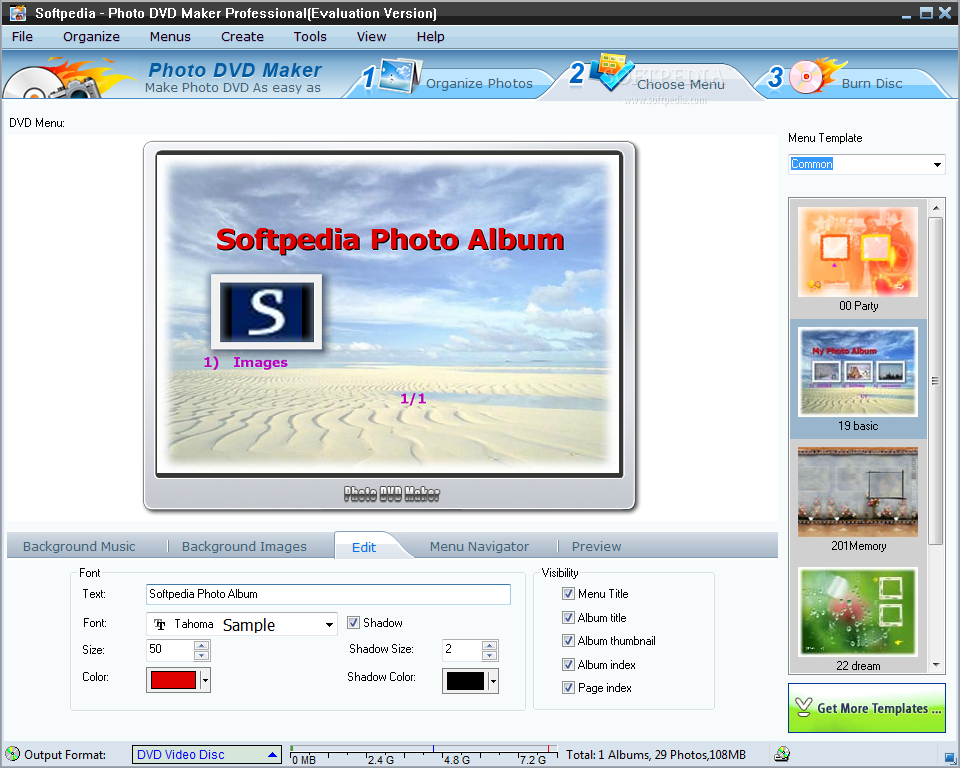This screenshot has height=768, width=960.
Task: Uncheck the Album thumbnail visibility checkbox
Action: (x=568, y=641)
